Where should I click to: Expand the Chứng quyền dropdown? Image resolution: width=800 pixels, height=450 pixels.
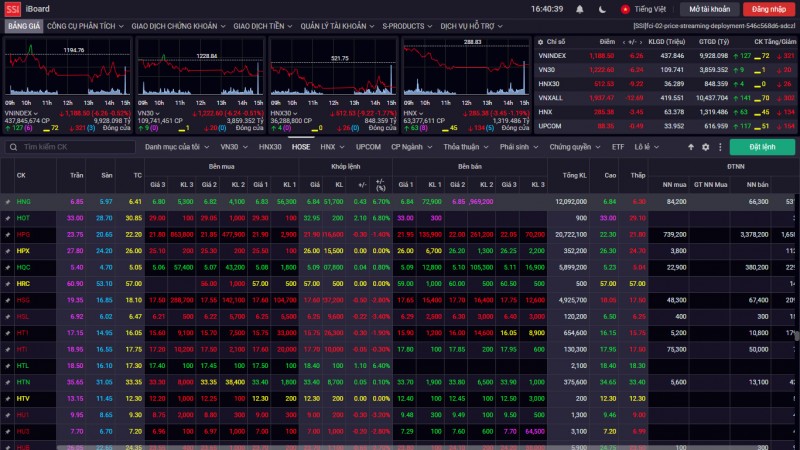click(574, 147)
